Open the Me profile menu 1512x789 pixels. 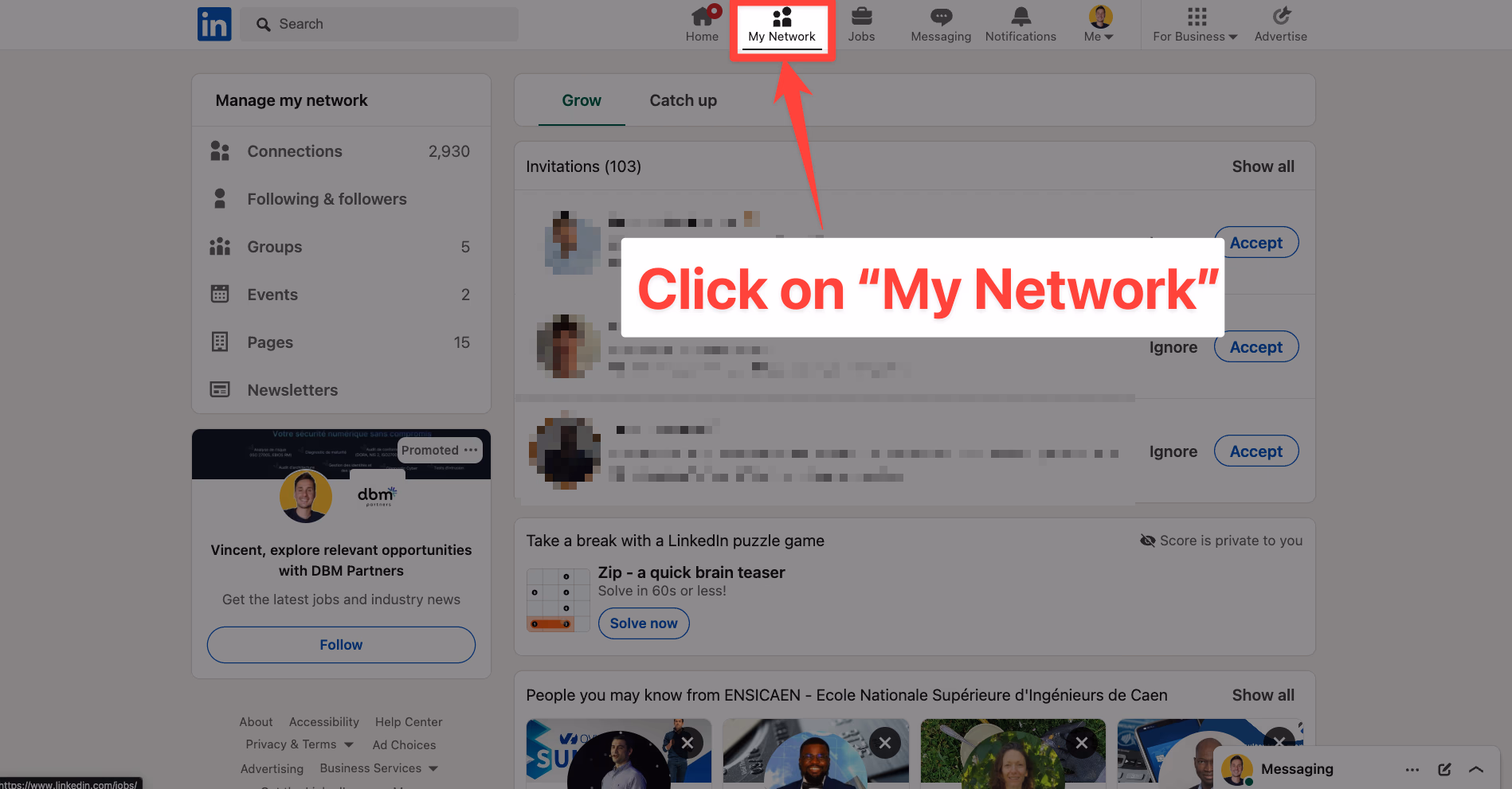tap(1099, 25)
